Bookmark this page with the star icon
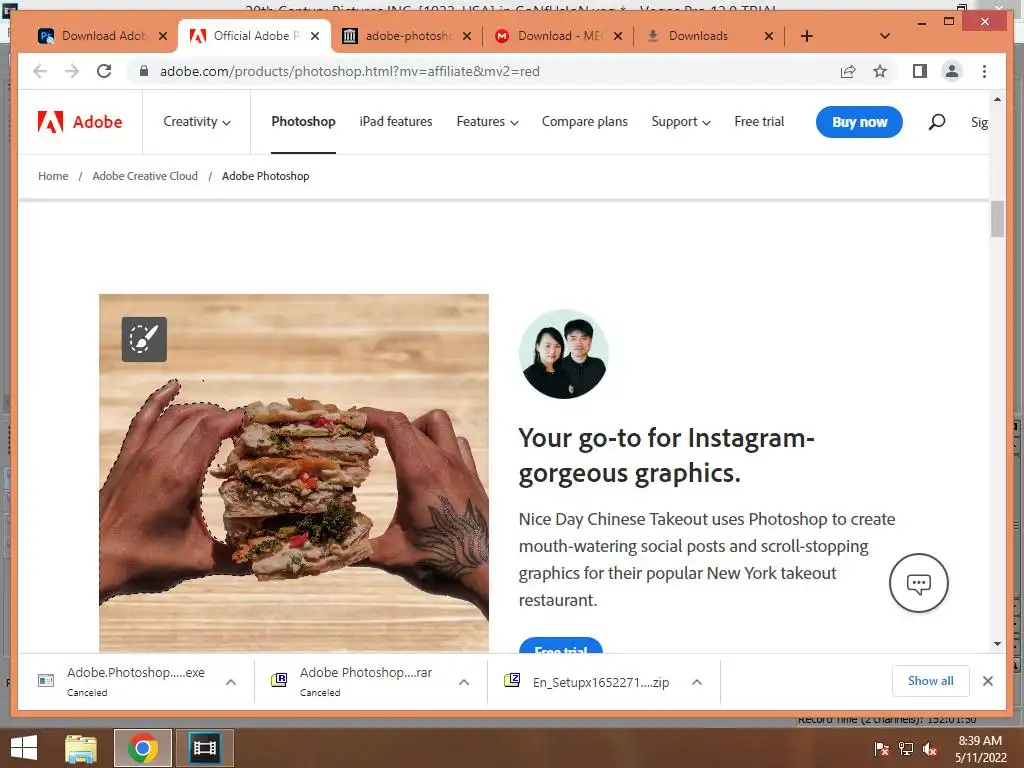The height and width of the screenshot is (768, 1024). (x=880, y=71)
